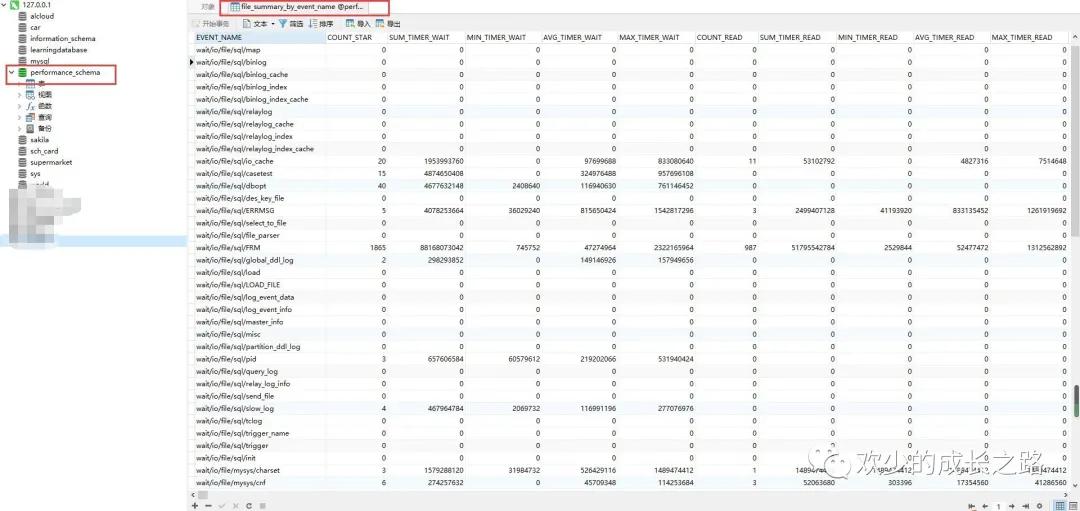
Task: Click the delete record minus icon
Action: pos(208,506)
